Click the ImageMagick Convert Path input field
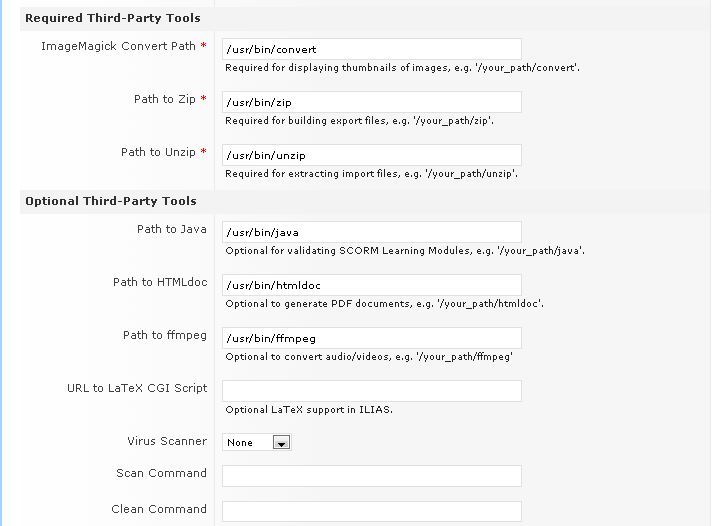Viewport: 718px width, 526px height. [x=371, y=49]
